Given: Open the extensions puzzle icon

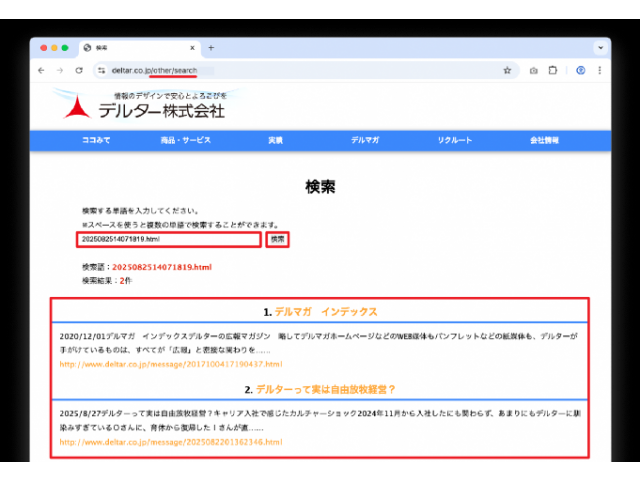Looking at the screenshot, I should 552,71.
